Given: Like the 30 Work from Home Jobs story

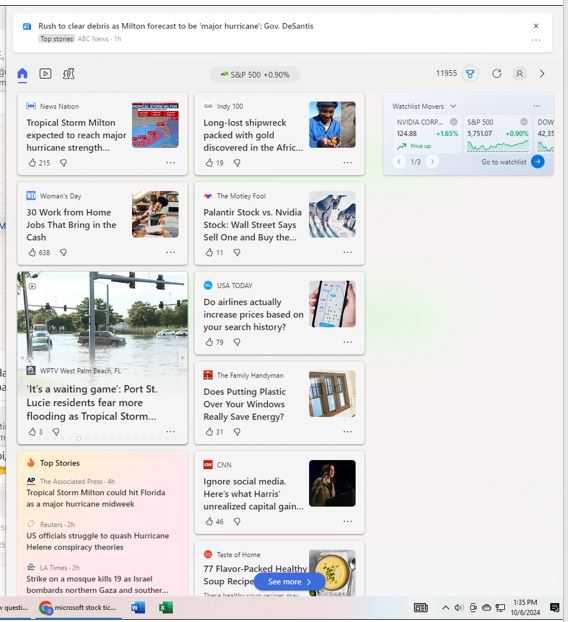Looking at the screenshot, I should [x=32, y=252].
